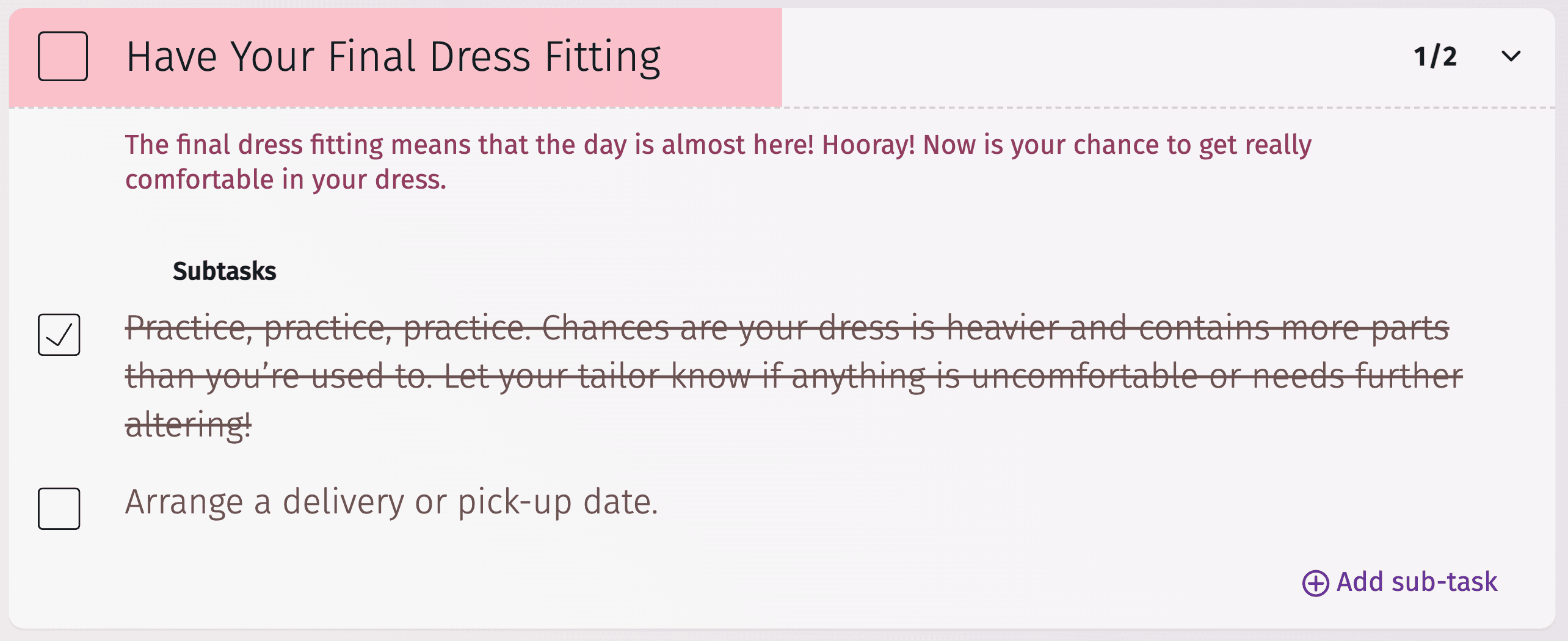Click the Subtasks section heading
This screenshot has height=641, width=1568.
tap(224, 271)
